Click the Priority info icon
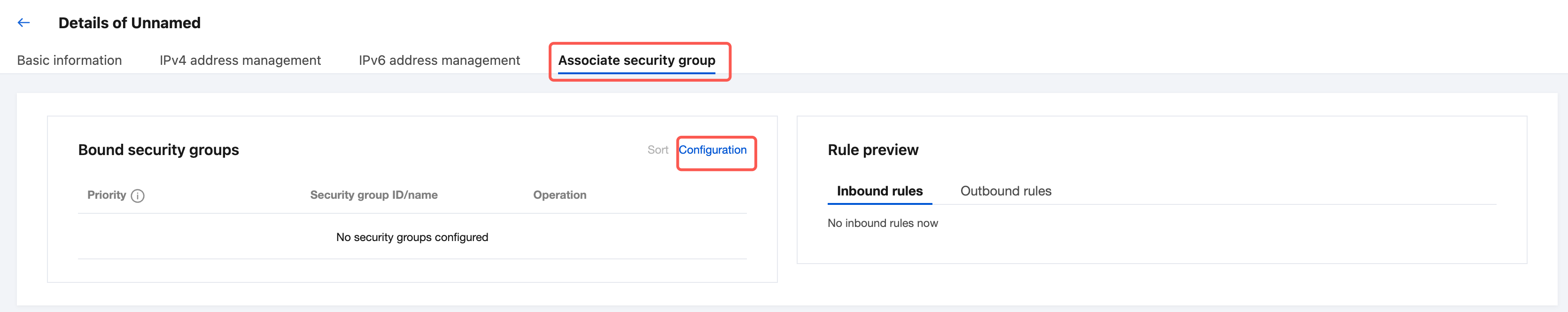Image resolution: width=1568 pixels, height=312 pixels. coord(138,195)
